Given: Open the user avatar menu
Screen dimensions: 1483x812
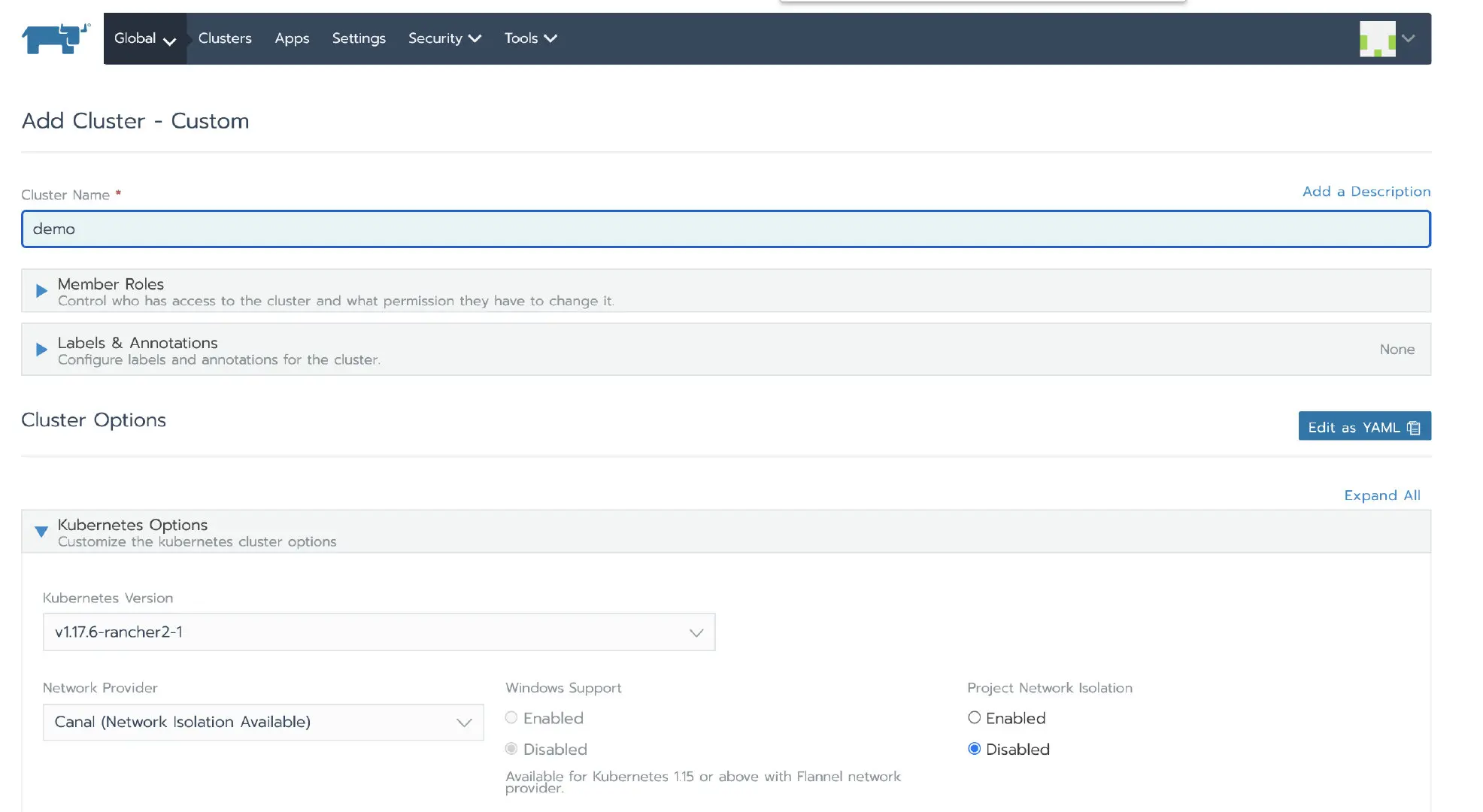Looking at the screenshot, I should point(1377,38).
